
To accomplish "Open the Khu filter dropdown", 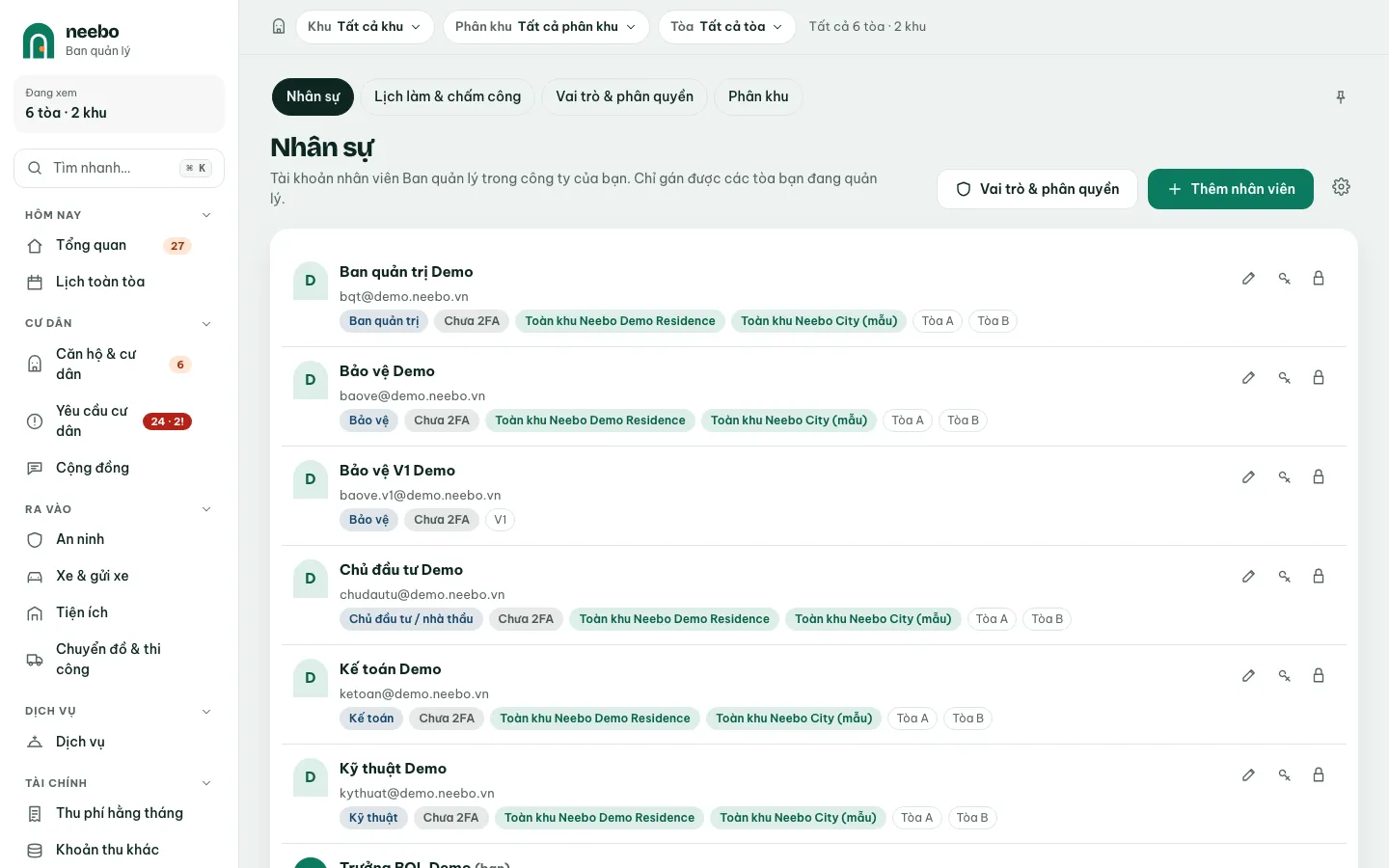I will 365,27.
